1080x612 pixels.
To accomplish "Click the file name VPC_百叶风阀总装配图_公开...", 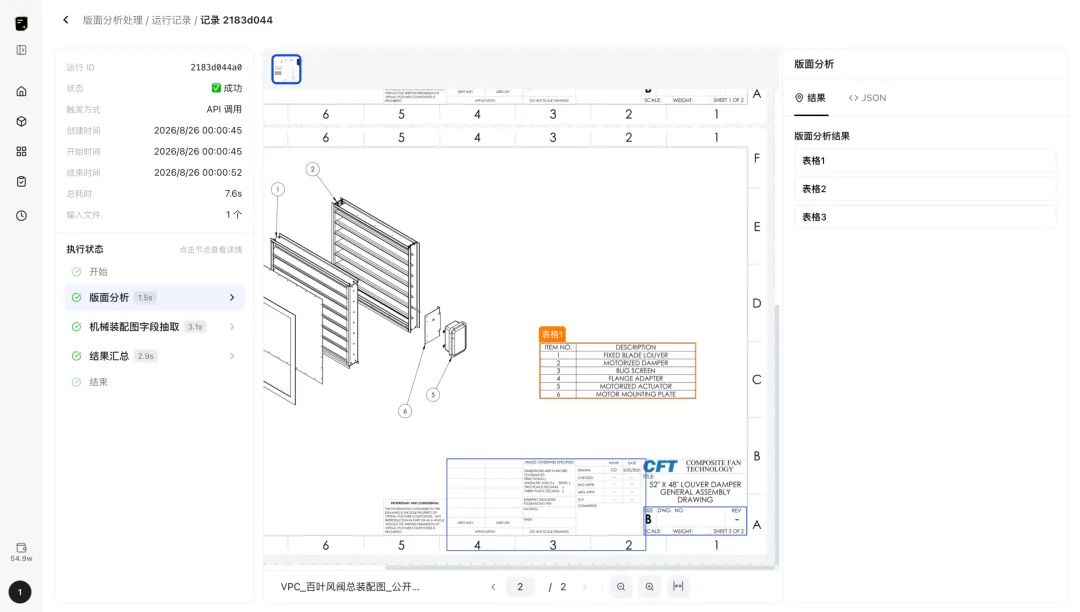I will point(350,587).
